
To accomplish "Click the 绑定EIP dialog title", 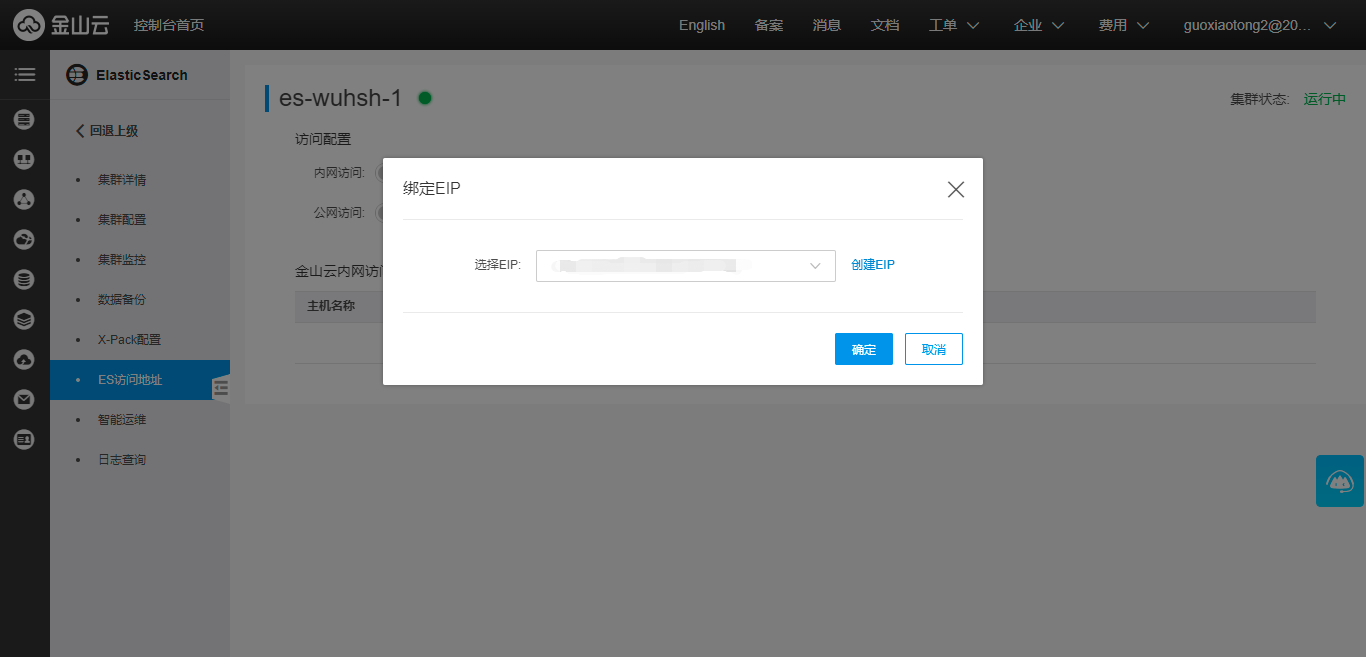I will point(432,188).
